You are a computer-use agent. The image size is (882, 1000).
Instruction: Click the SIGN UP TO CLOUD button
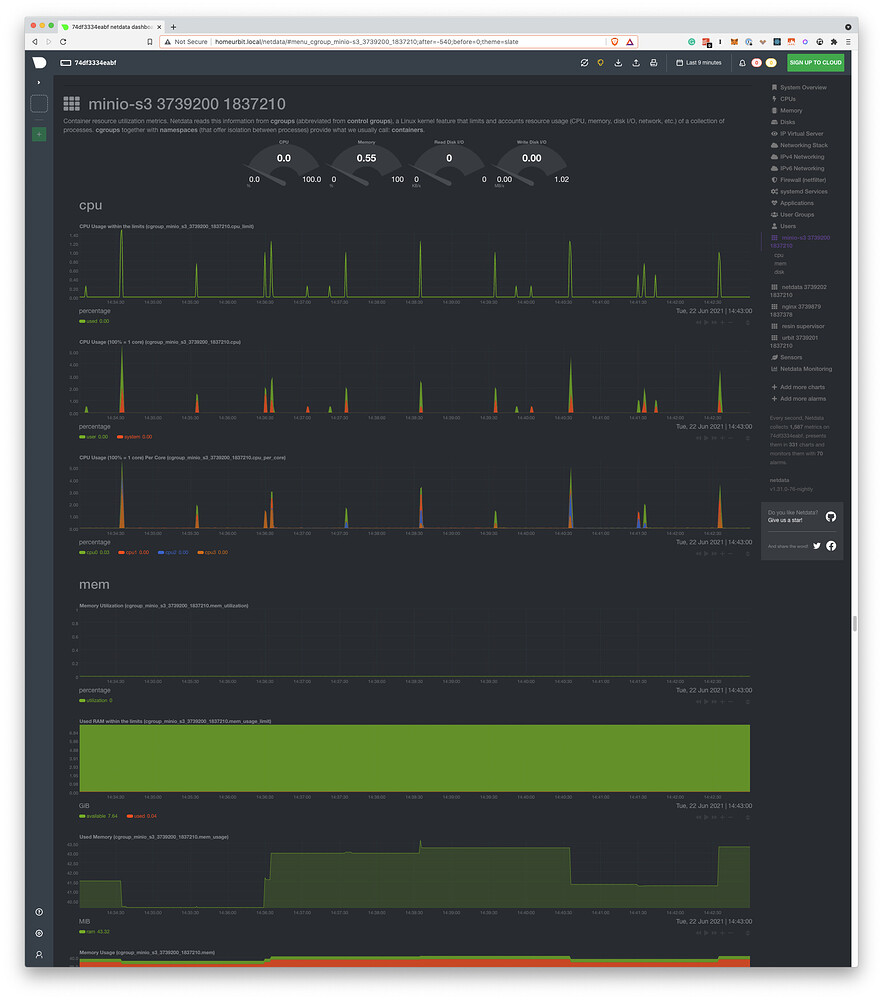point(816,62)
